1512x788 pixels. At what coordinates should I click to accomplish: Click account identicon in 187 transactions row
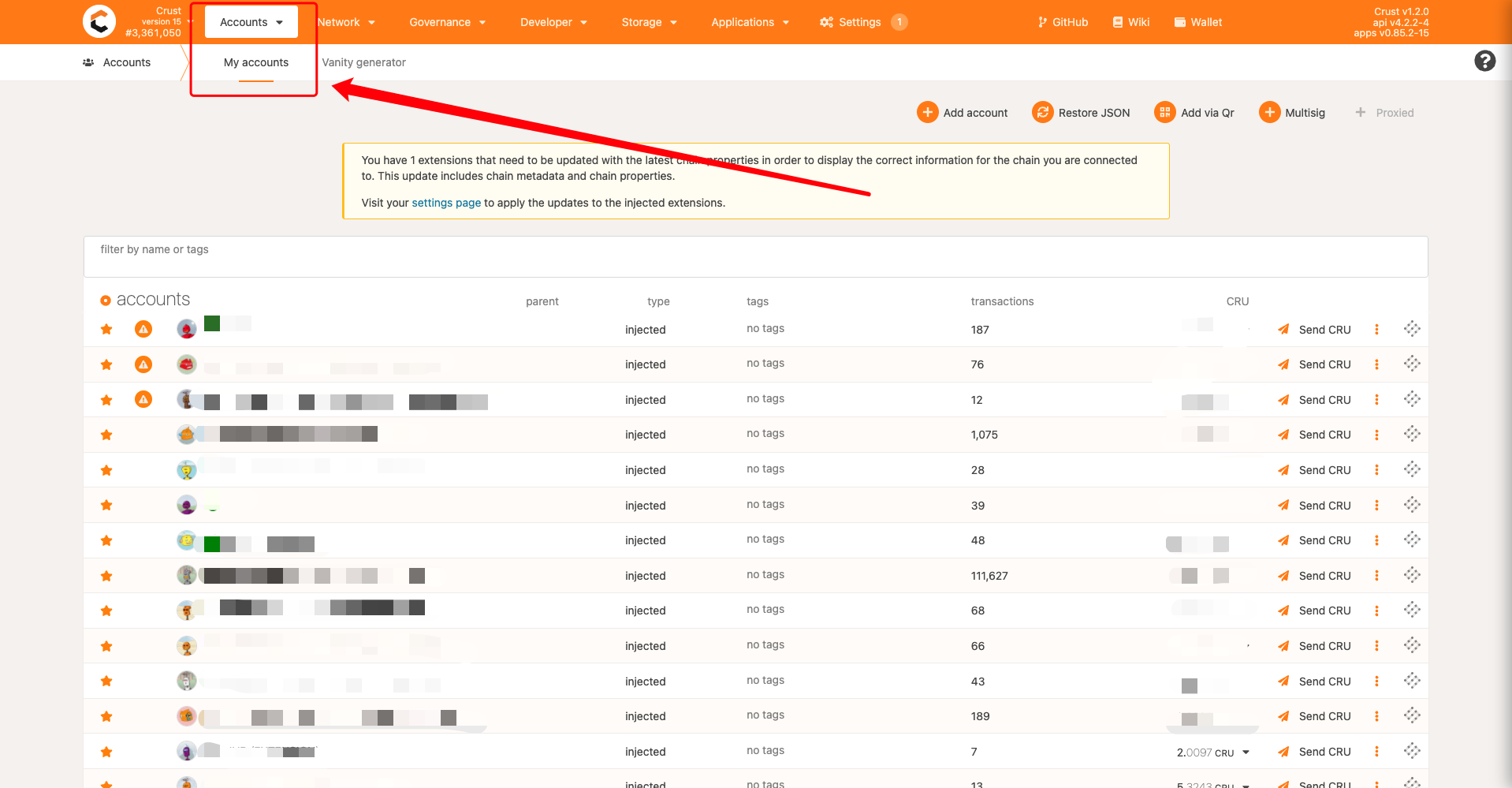click(x=187, y=329)
